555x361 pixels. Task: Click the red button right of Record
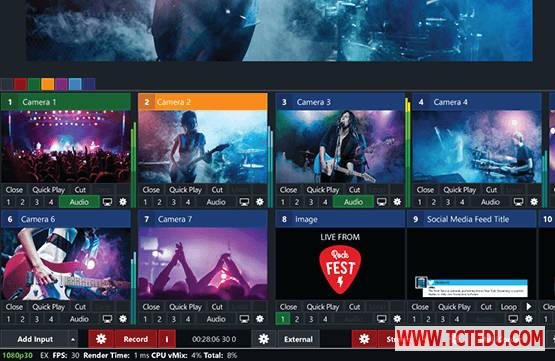[167, 339]
